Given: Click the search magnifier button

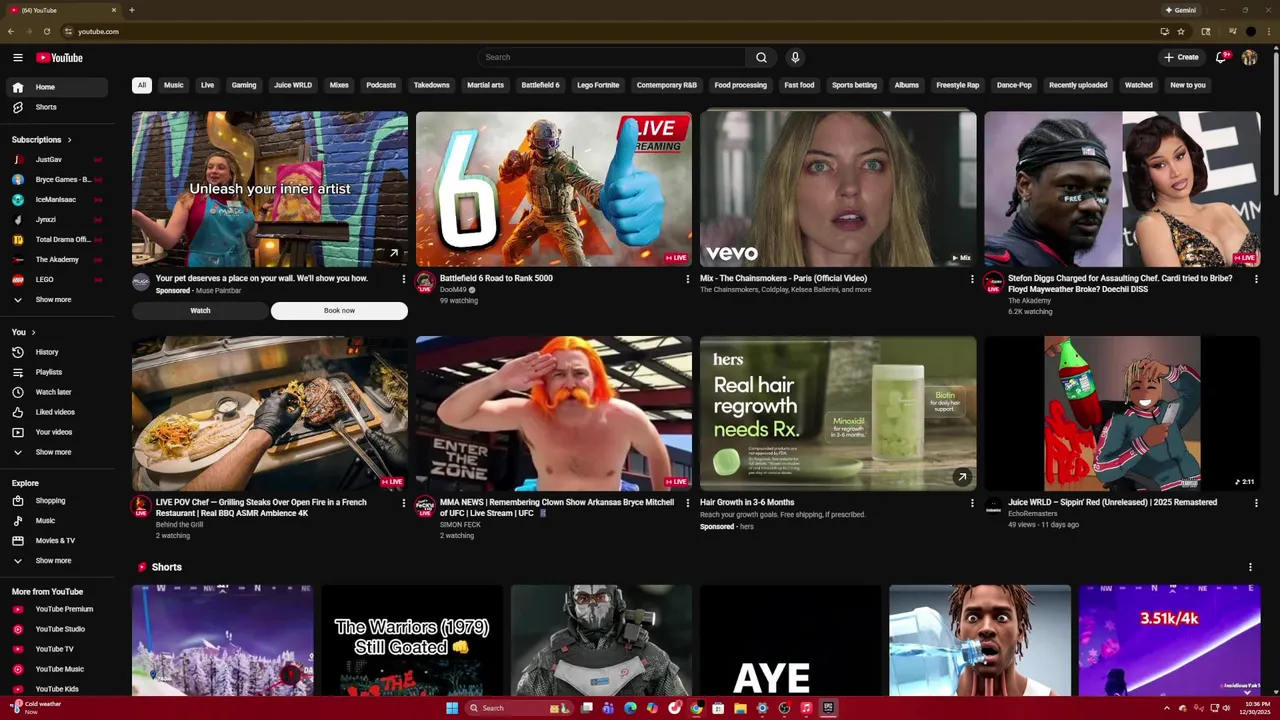Looking at the screenshot, I should 761,57.
